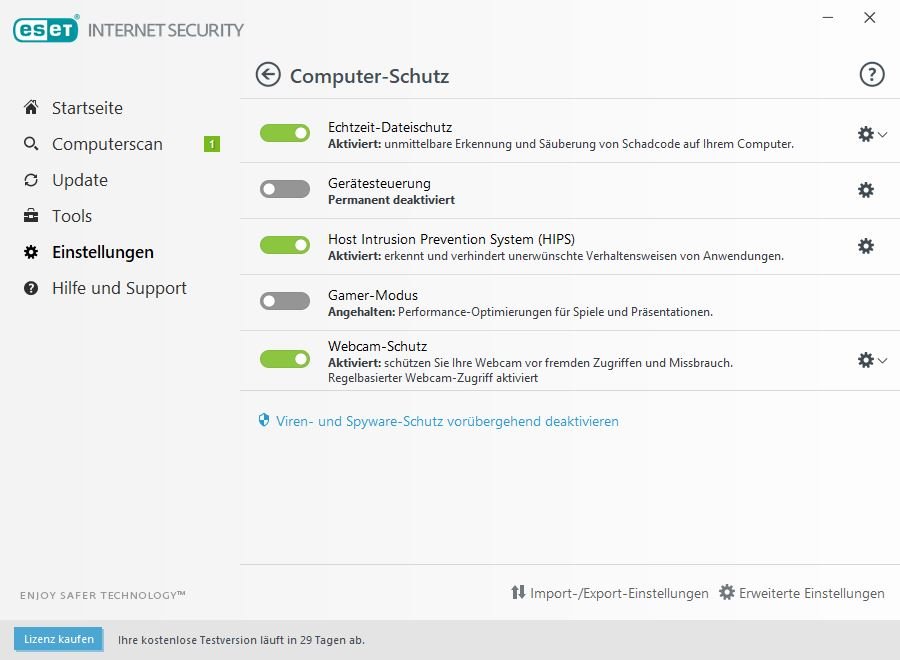Expand the Webcam-Schutz dropdown chevron

pos(883,360)
